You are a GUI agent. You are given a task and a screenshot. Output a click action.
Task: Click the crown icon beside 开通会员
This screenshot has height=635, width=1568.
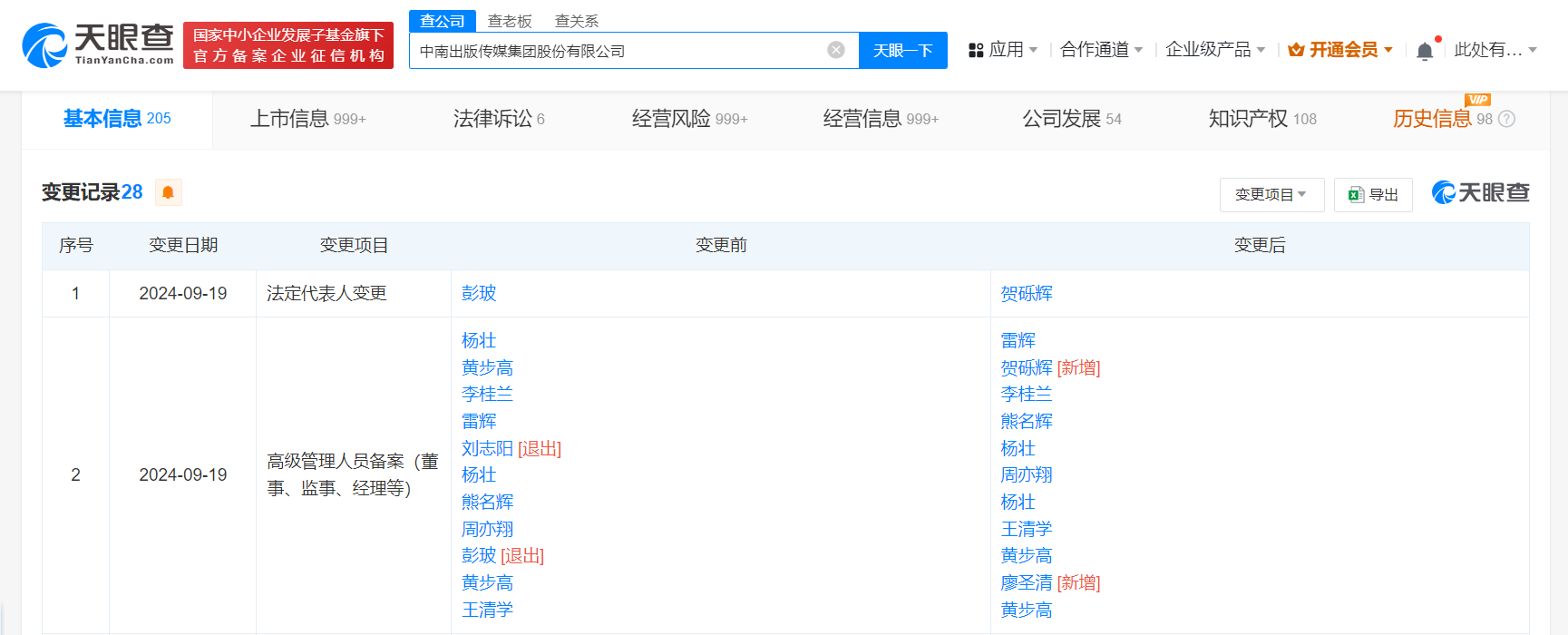pos(1296,50)
